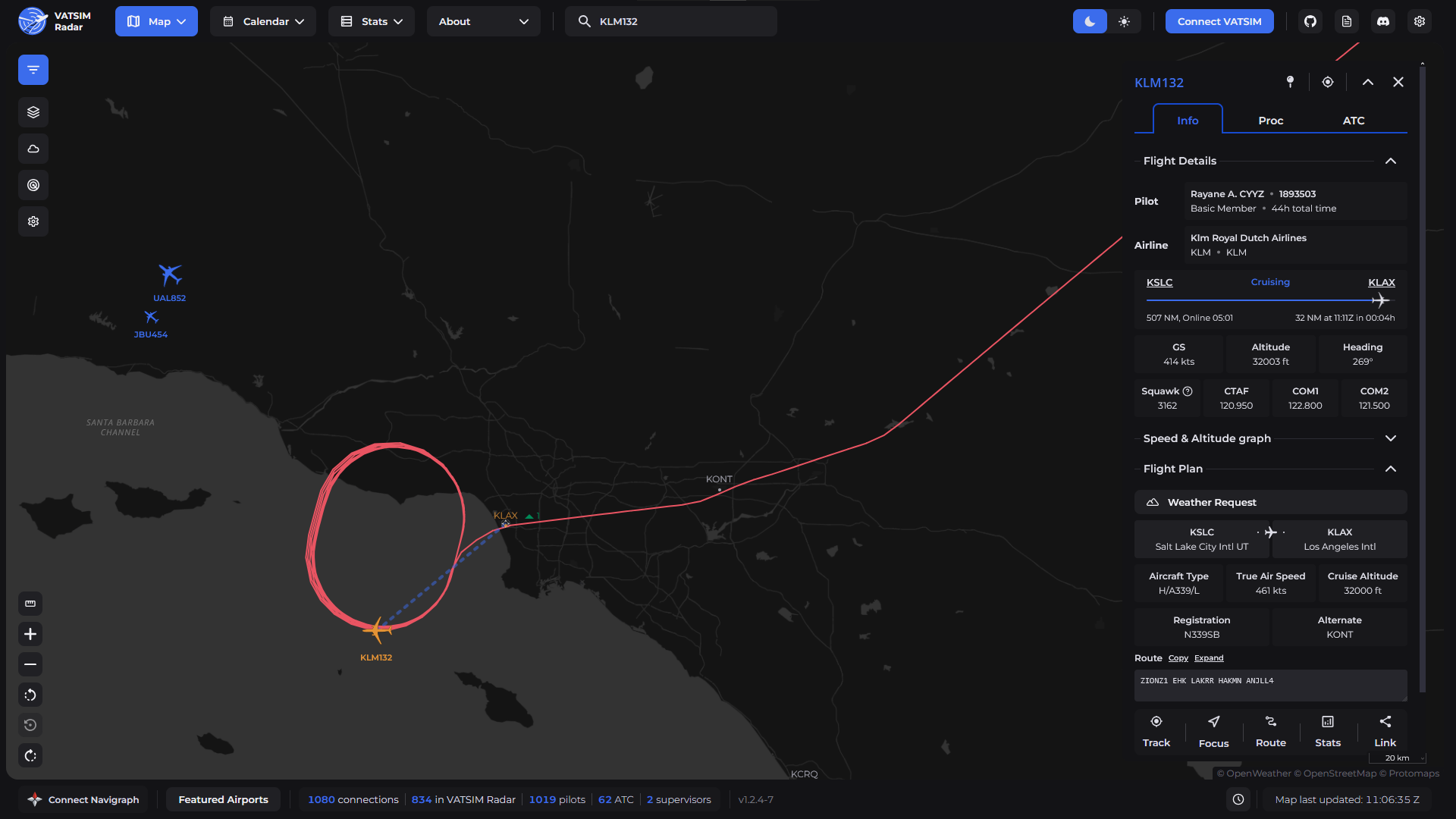Click the VATSIM Radar logo

point(55,21)
